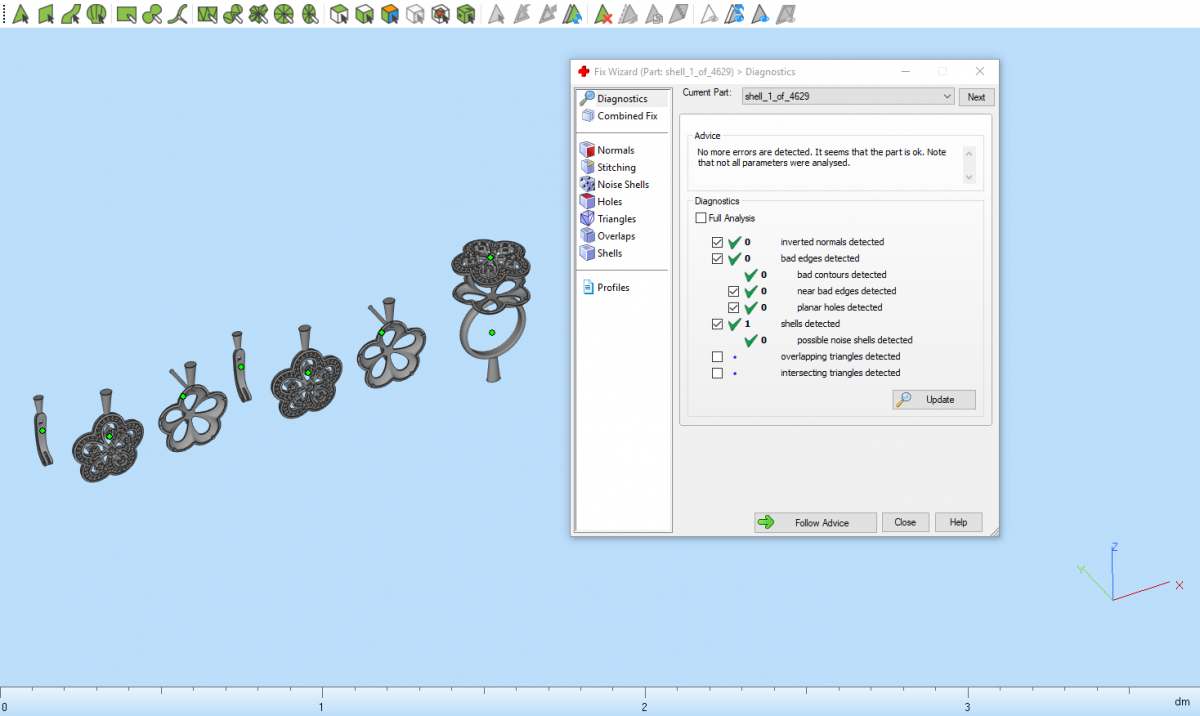Expand the Current Part dropdown

947,97
